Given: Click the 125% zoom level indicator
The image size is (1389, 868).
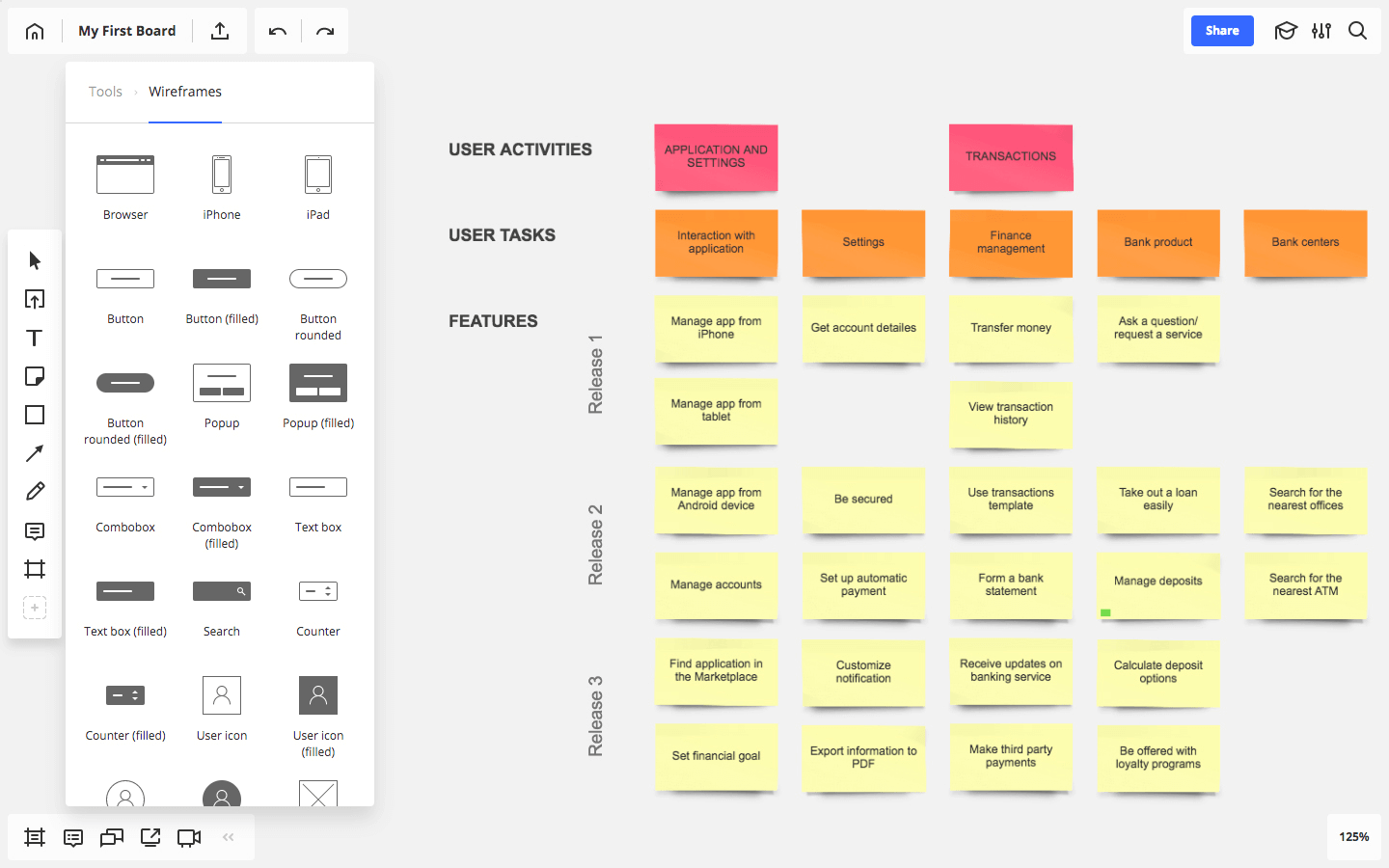Looking at the screenshot, I should [1354, 837].
